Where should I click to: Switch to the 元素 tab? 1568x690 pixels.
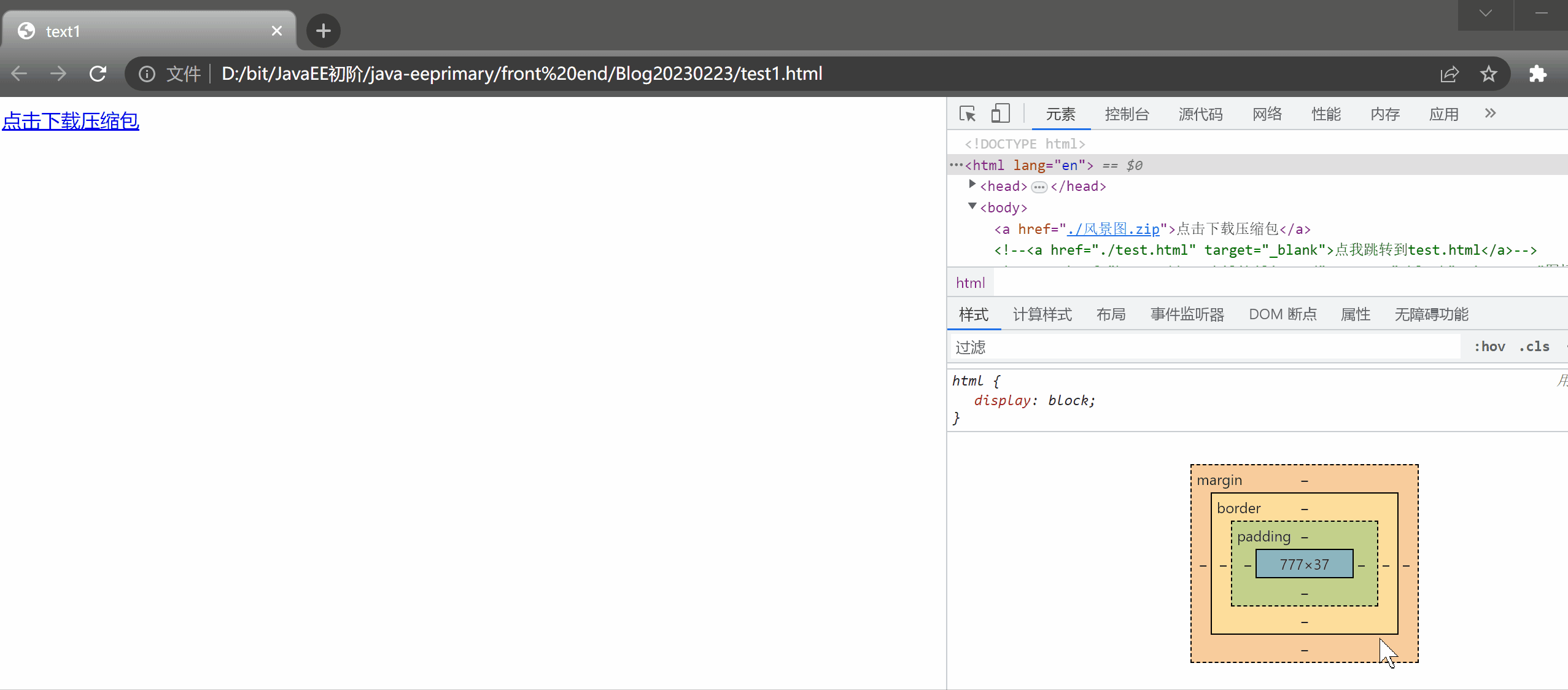[1061, 114]
